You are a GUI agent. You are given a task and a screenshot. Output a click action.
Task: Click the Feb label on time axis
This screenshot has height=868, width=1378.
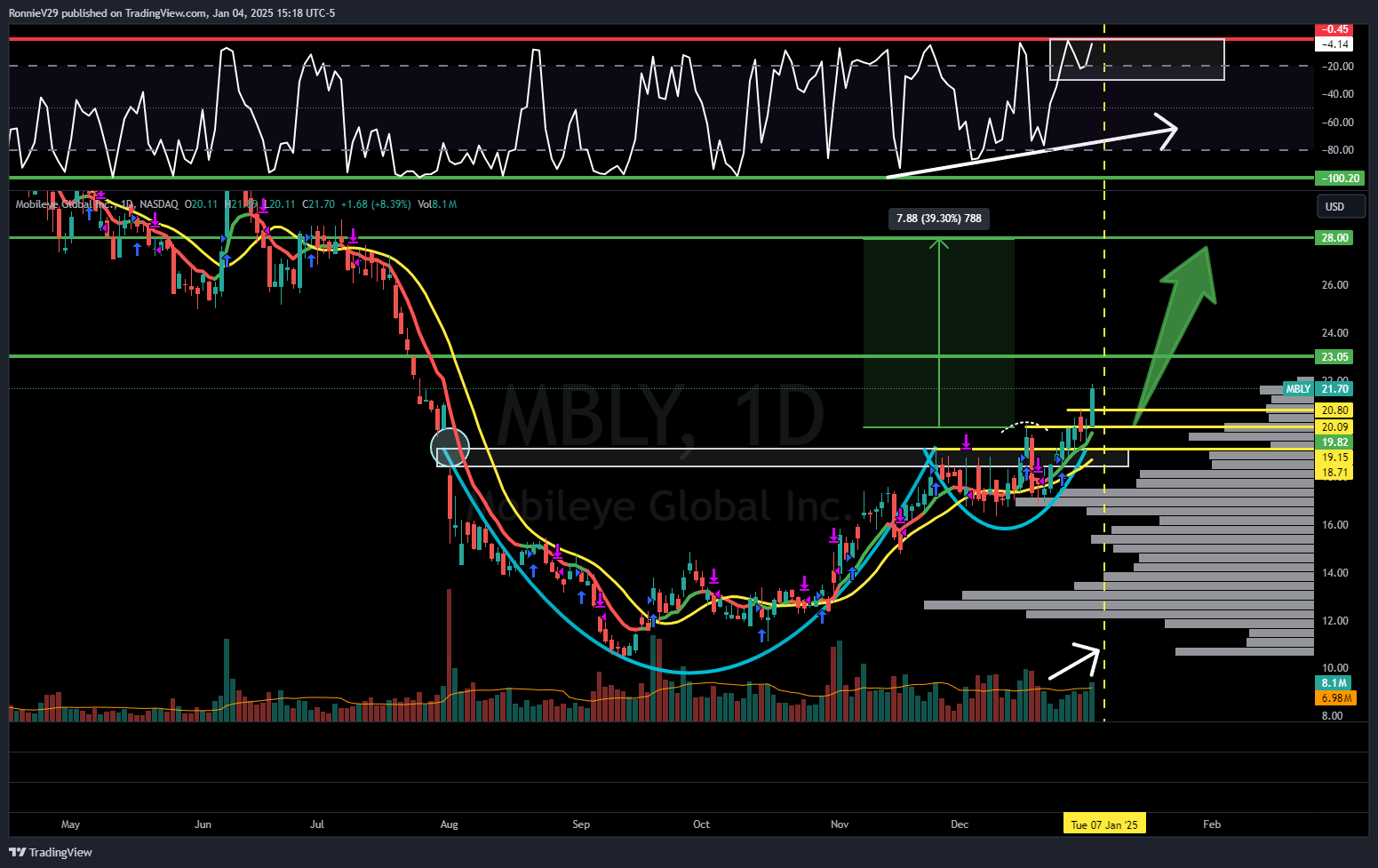1212,824
